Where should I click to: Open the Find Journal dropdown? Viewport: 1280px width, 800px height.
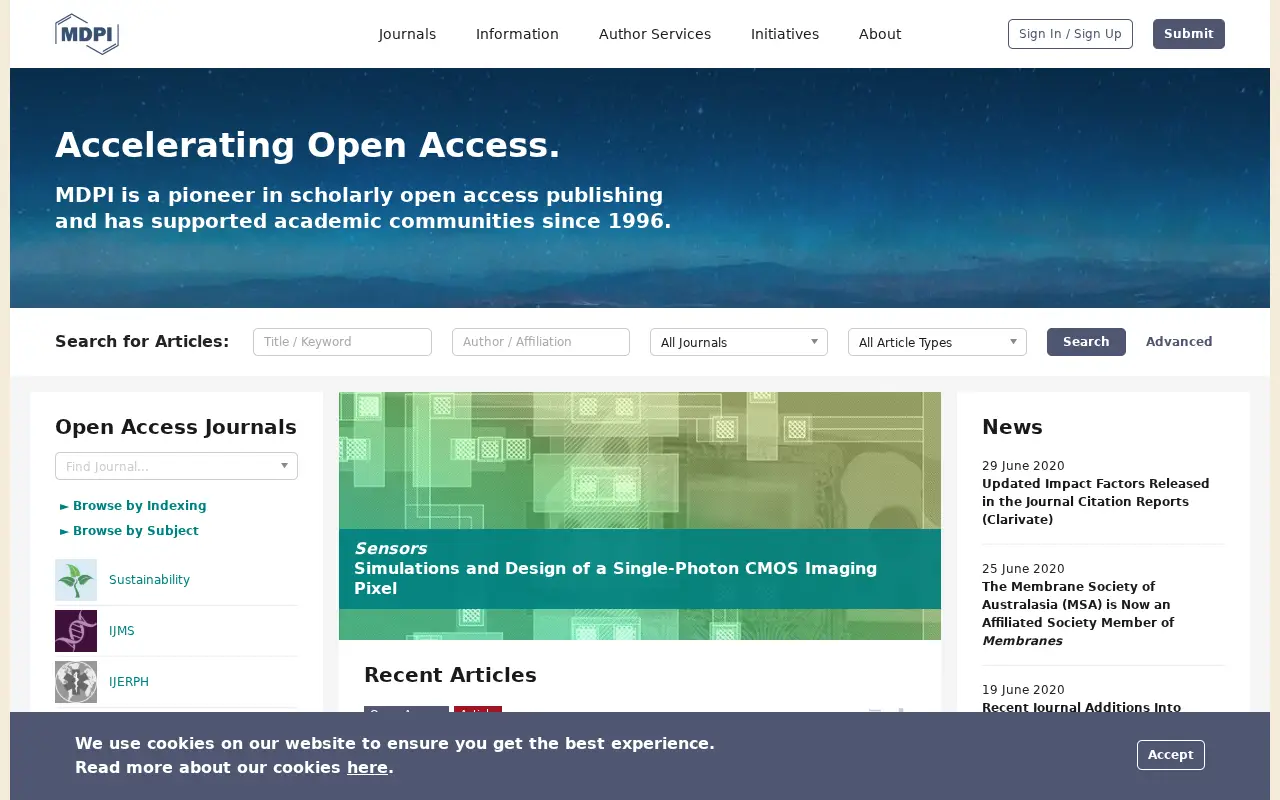click(176, 466)
